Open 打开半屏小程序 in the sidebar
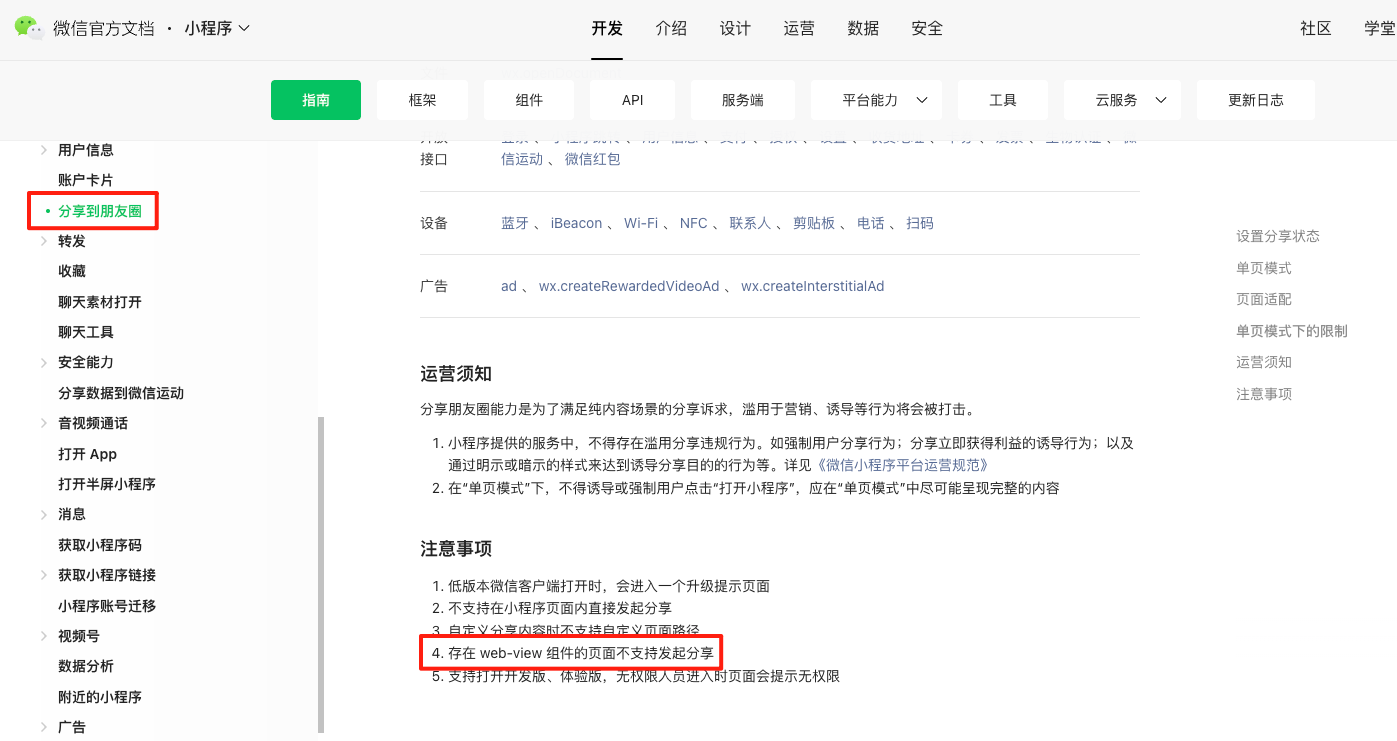The height and width of the screenshot is (741, 1397). 107,484
